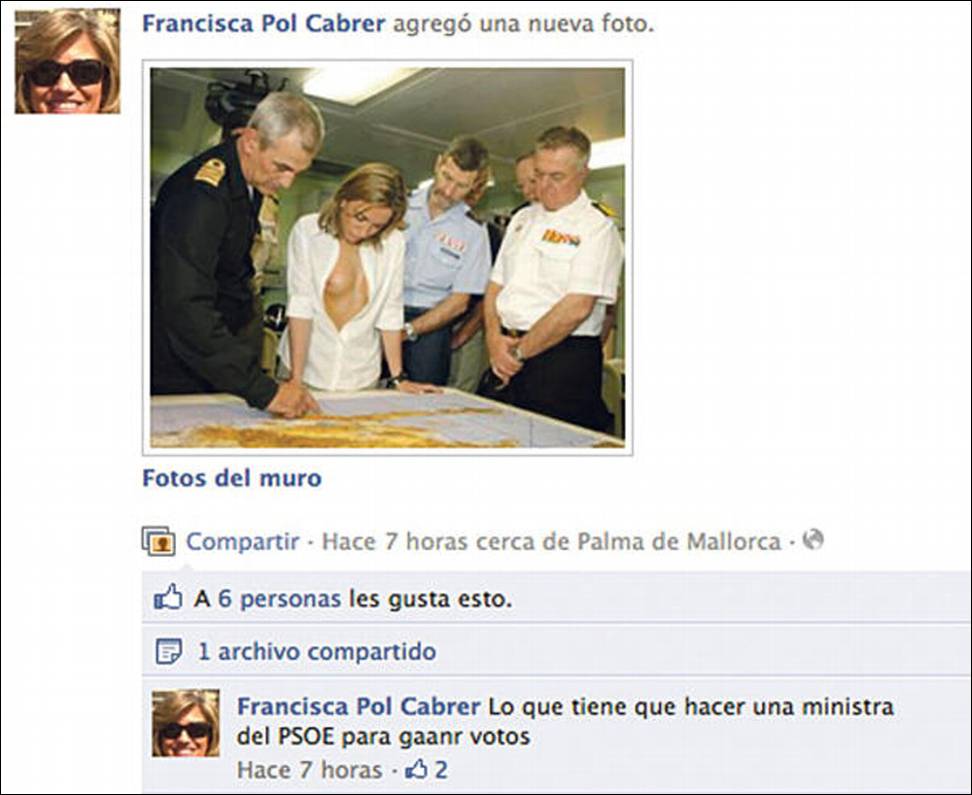
Task: Open the post's Hace 7 horas timestamp
Action: click(x=394, y=541)
